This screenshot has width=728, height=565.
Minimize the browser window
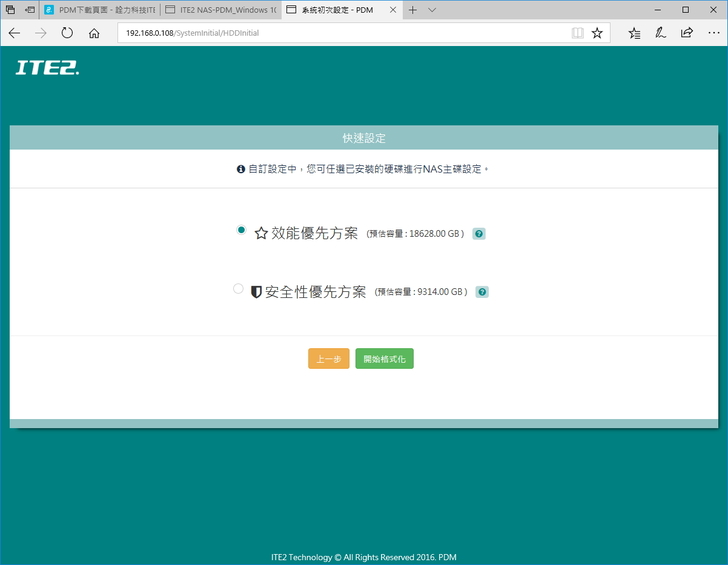657,10
